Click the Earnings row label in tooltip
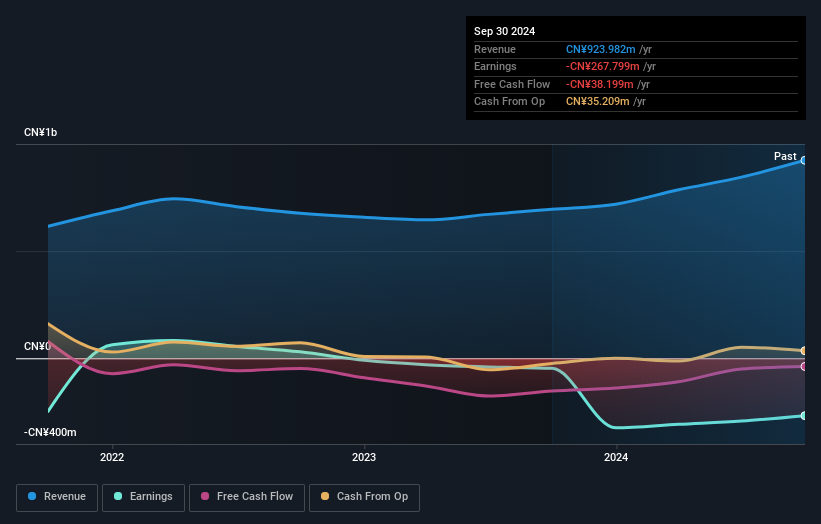 coord(495,66)
